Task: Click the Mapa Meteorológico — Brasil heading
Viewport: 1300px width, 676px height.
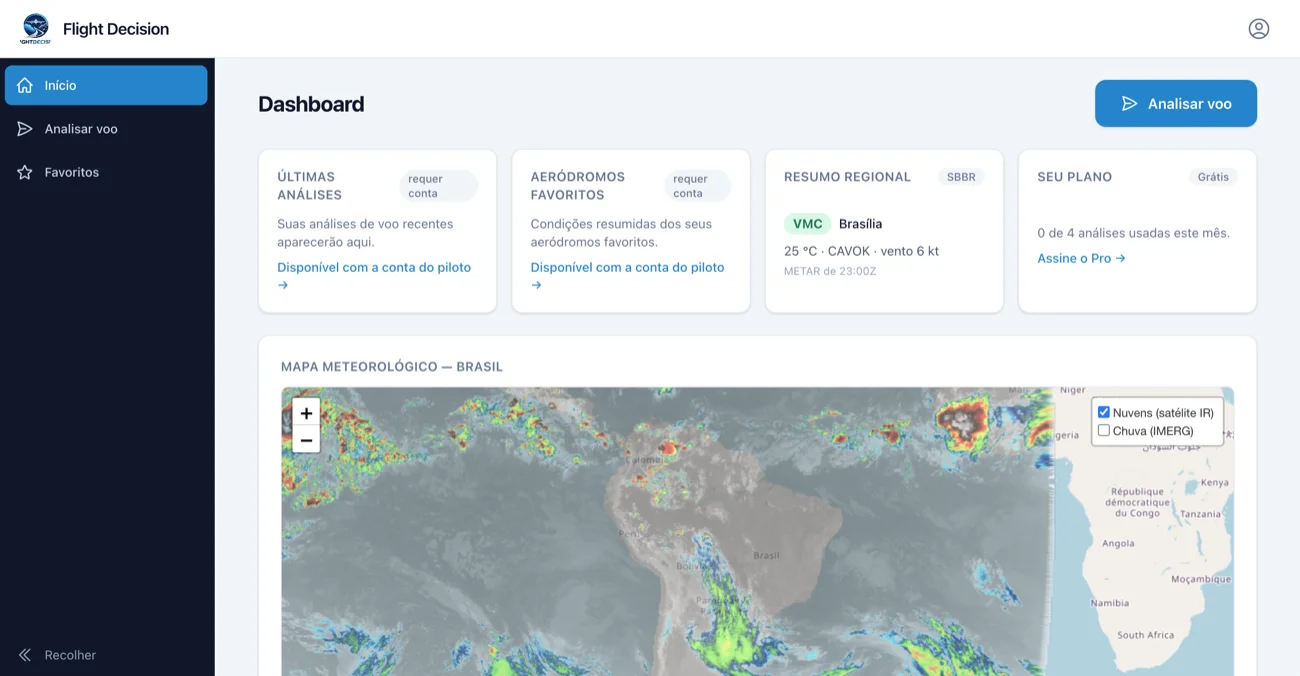Action: pos(392,367)
